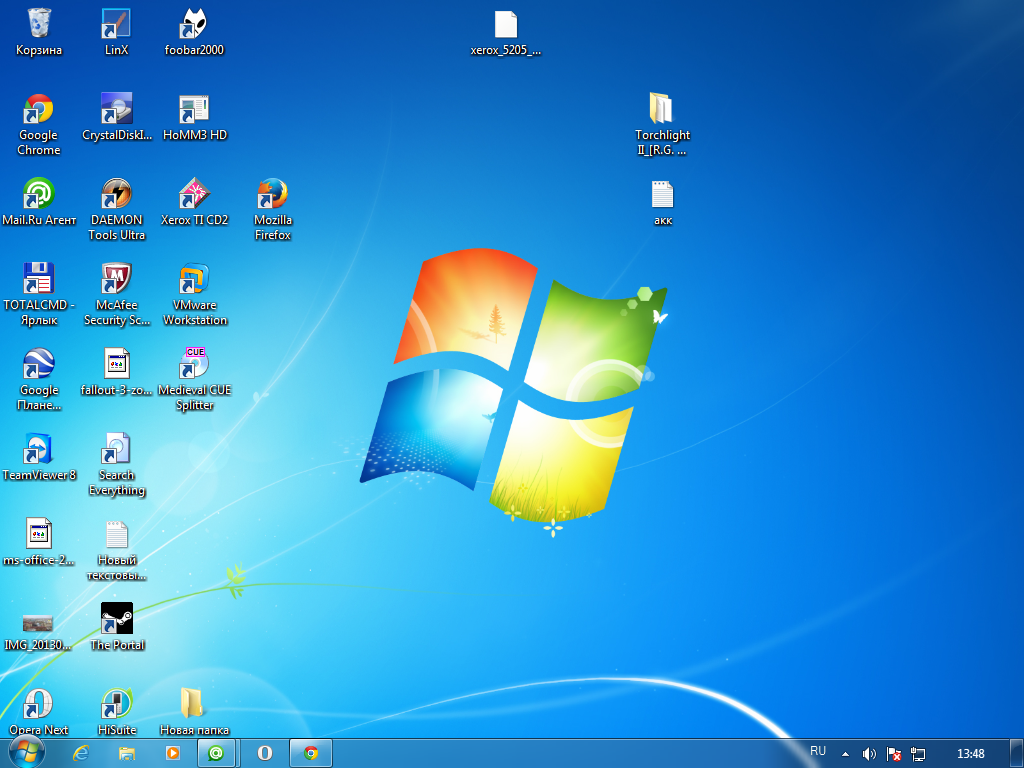The width and height of the screenshot is (1024, 768).
Task: Click the McAfee Security Scan icon
Action: coord(117,279)
